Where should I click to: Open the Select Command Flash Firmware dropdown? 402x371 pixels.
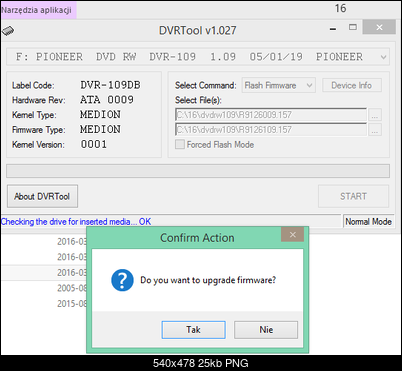point(279,85)
